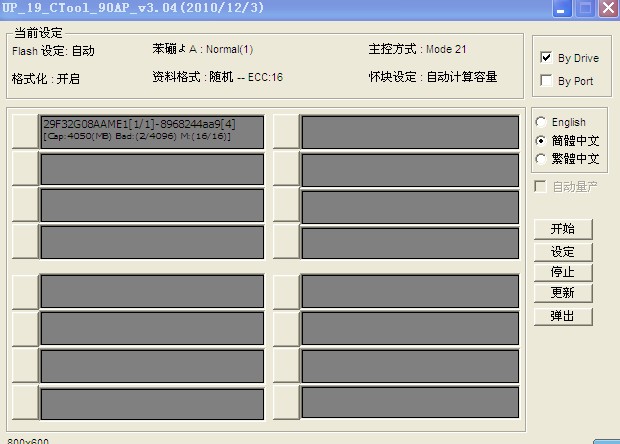Click the 坏块设定 : 自动计算容量 text

coord(433,77)
